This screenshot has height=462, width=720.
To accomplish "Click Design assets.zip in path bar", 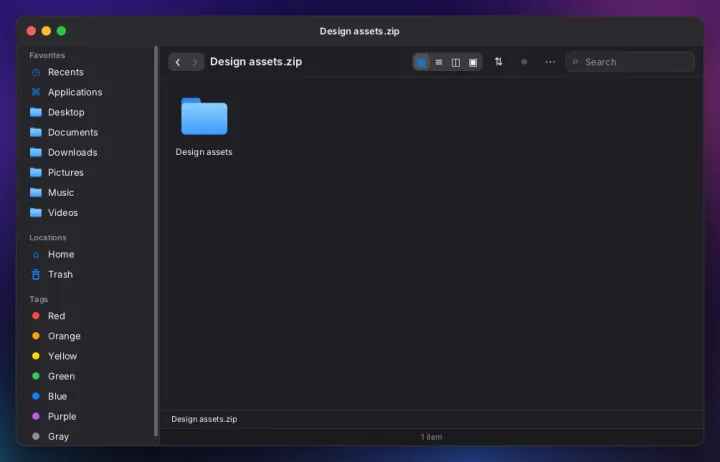I will [x=204, y=419].
